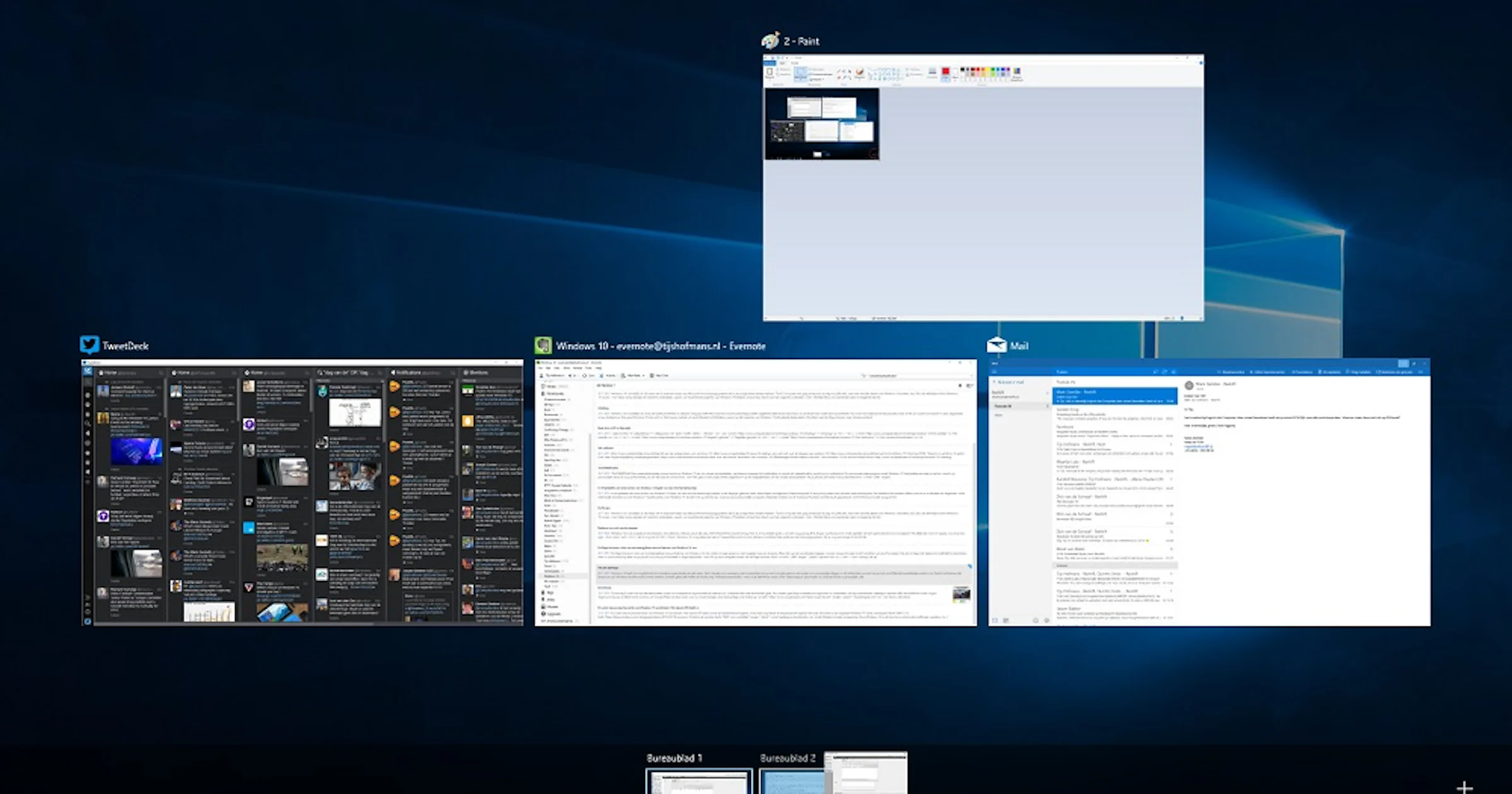
Task: Click the Evernote elephant icon
Action: (x=543, y=345)
